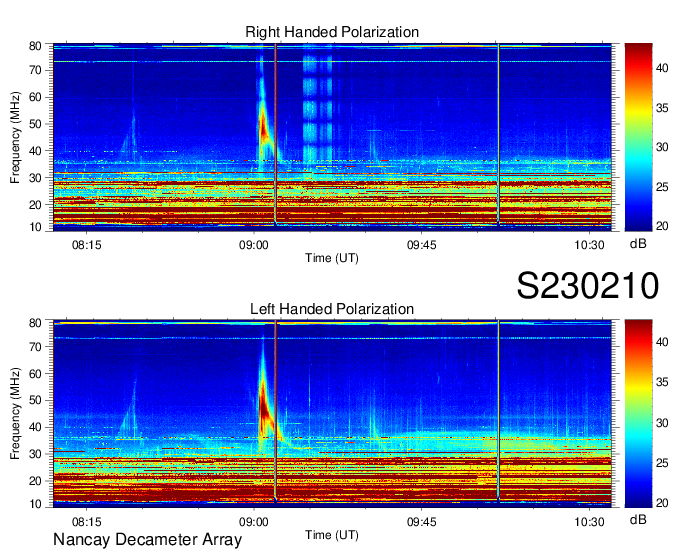Click the 30 dB label on Right Handed color bar

tap(662, 147)
